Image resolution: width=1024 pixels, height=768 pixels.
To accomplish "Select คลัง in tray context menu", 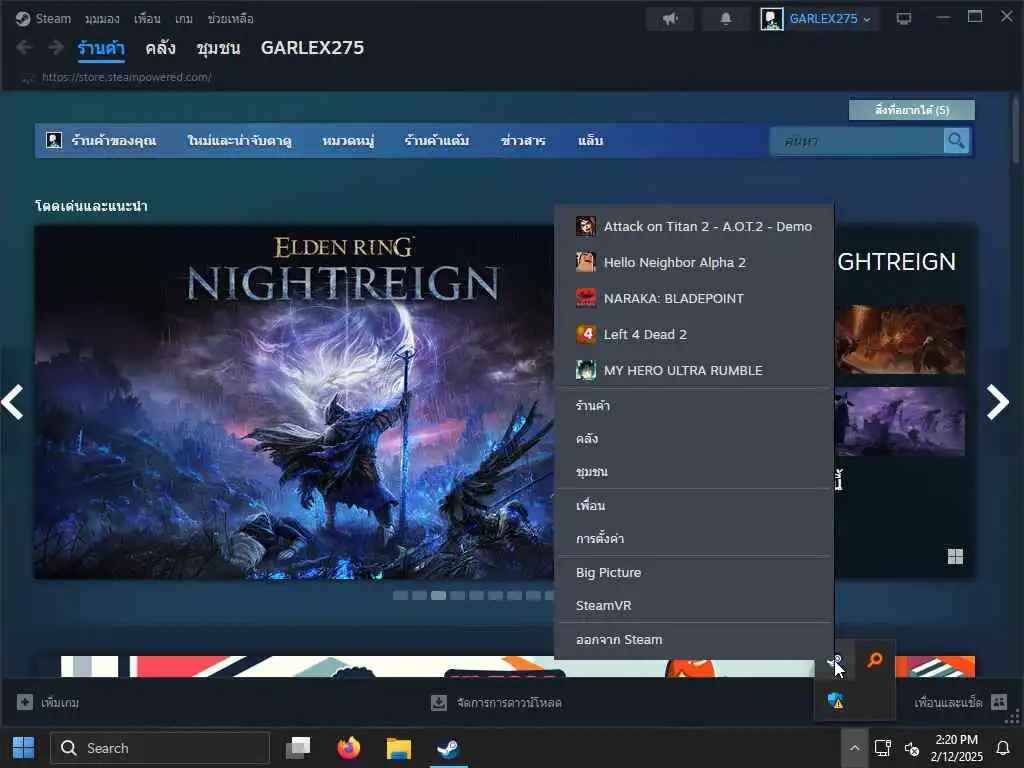I will point(694,439).
